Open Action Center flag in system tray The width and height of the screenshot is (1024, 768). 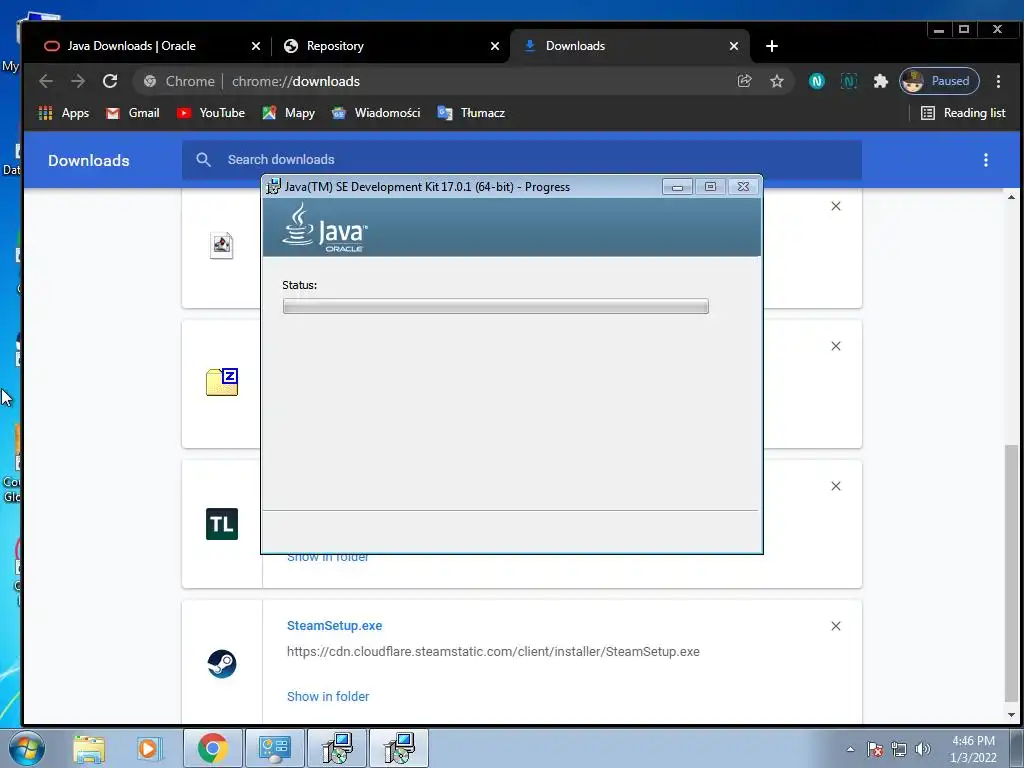click(x=875, y=749)
